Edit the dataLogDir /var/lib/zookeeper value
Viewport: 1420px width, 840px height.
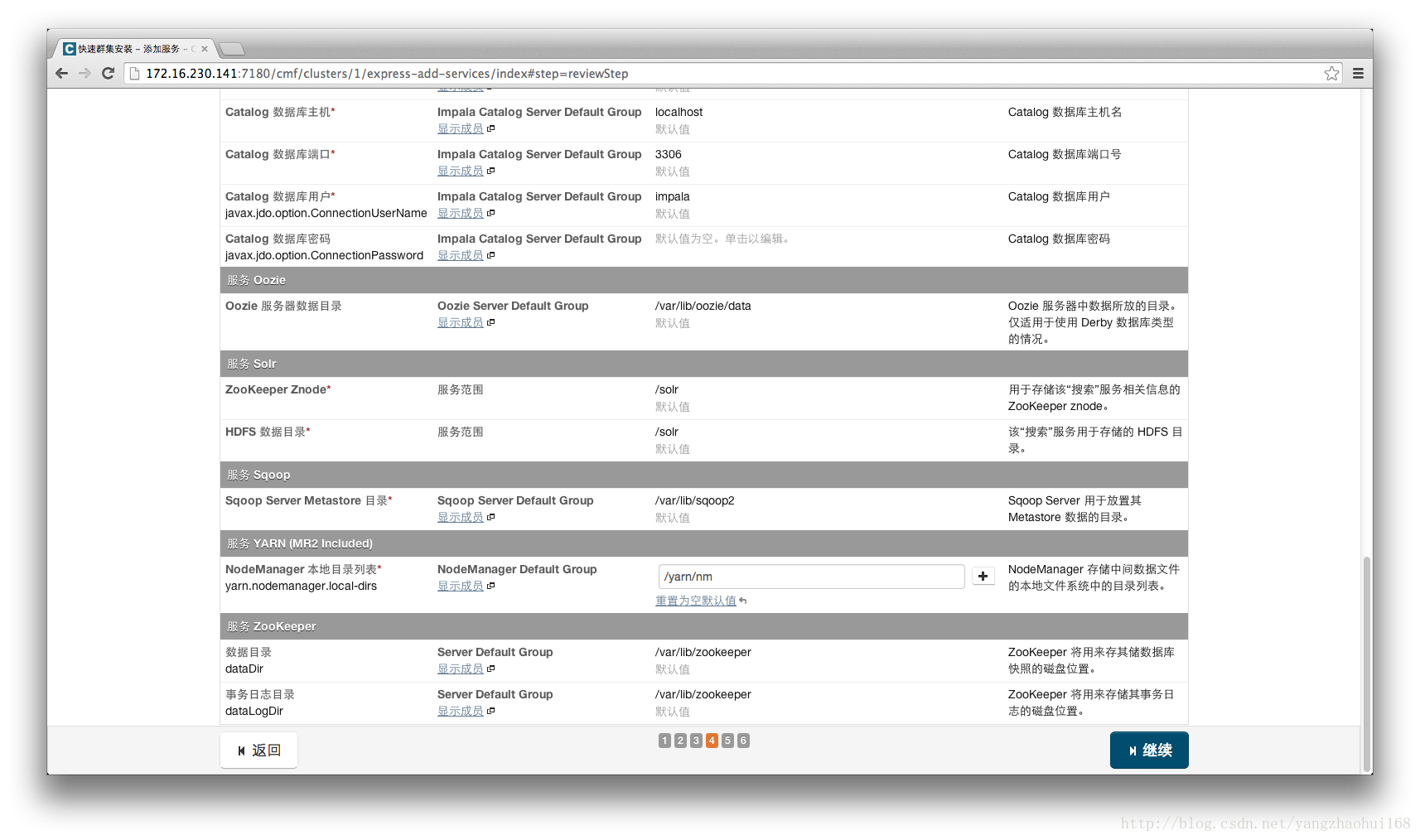(703, 694)
